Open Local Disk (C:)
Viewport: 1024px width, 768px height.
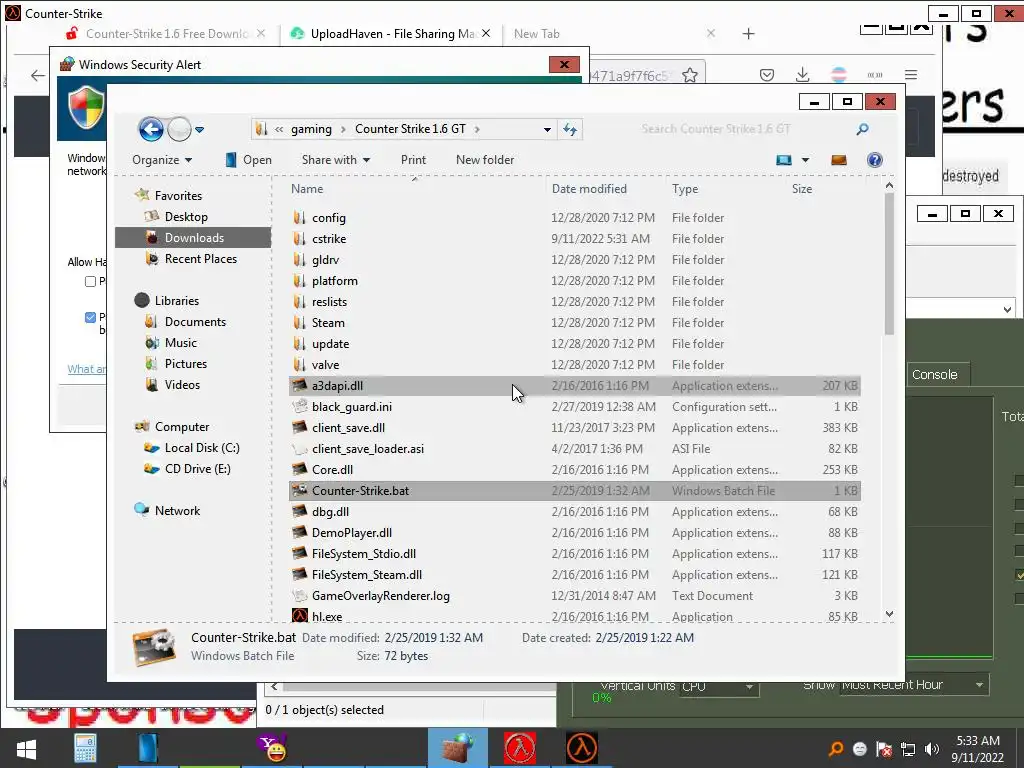coord(202,448)
